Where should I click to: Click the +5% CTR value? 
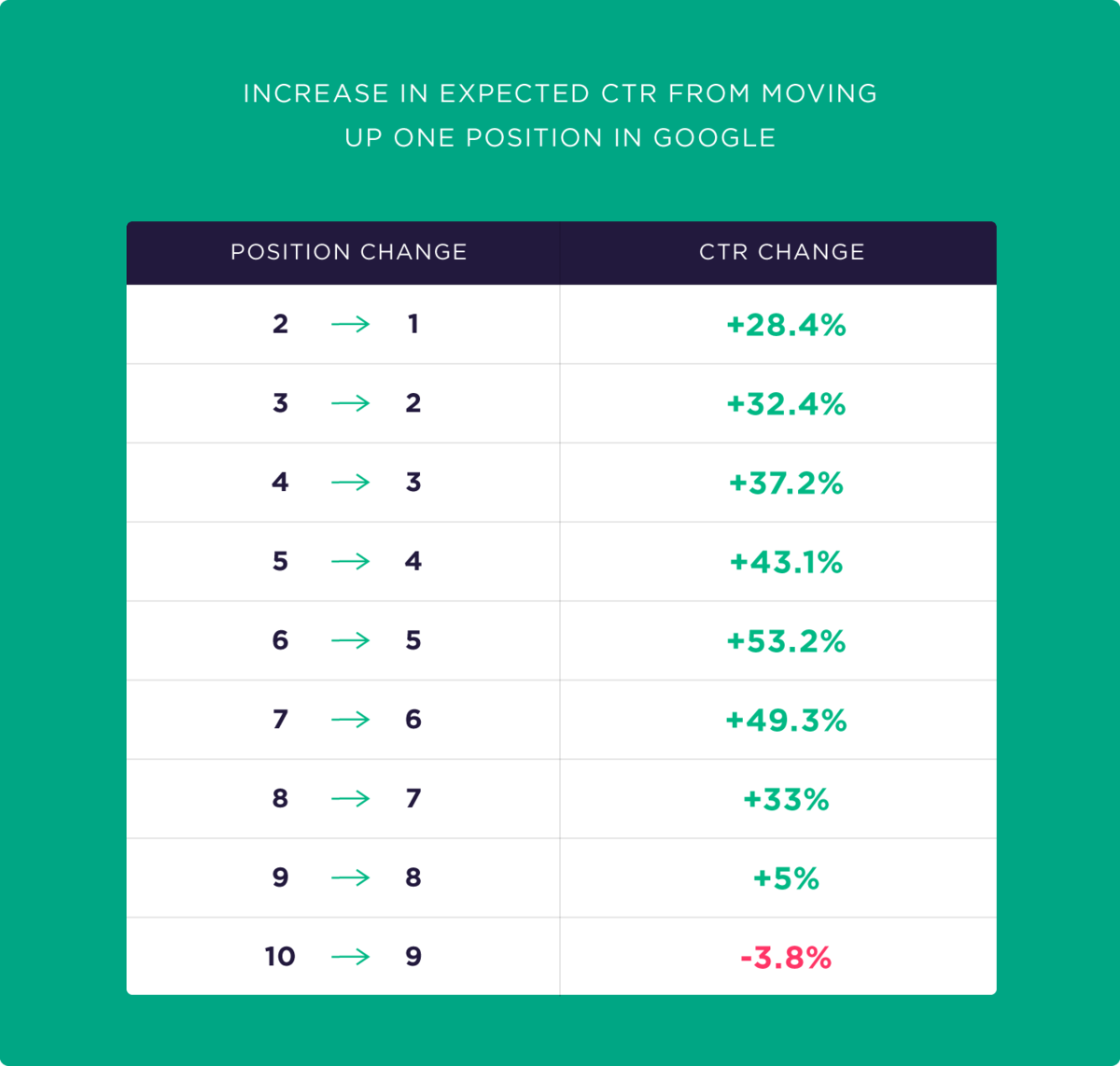coord(786,878)
